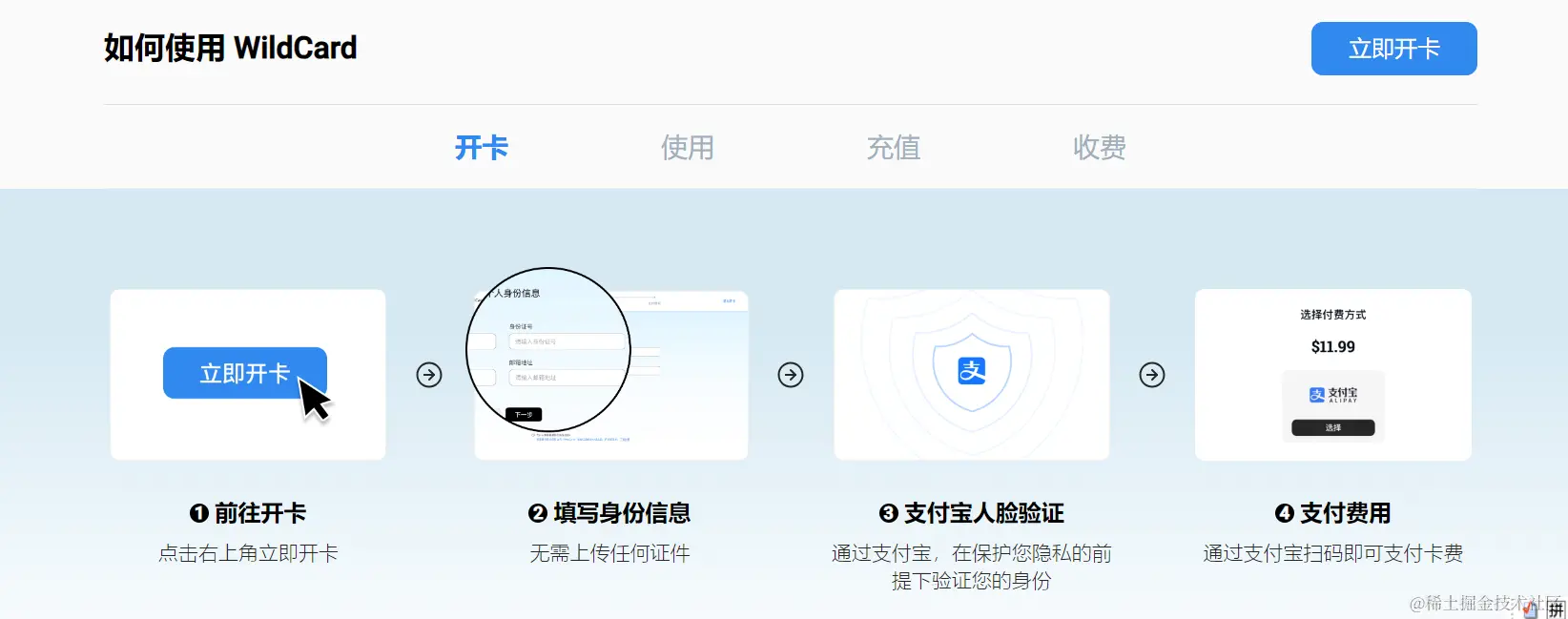Click the Alipay shield icon

tap(972, 371)
